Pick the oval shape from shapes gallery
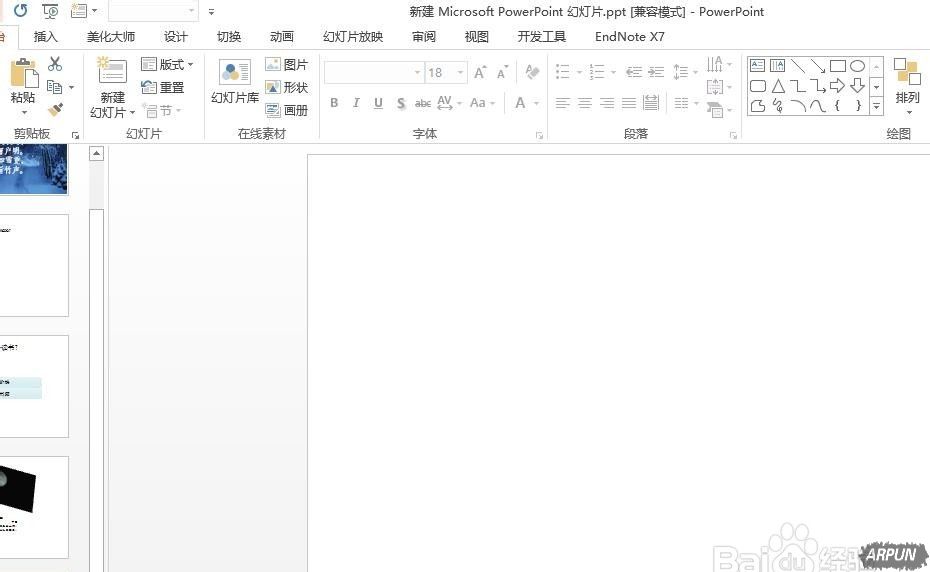Viewport: 930px width, 572px height. pos(857,66)
